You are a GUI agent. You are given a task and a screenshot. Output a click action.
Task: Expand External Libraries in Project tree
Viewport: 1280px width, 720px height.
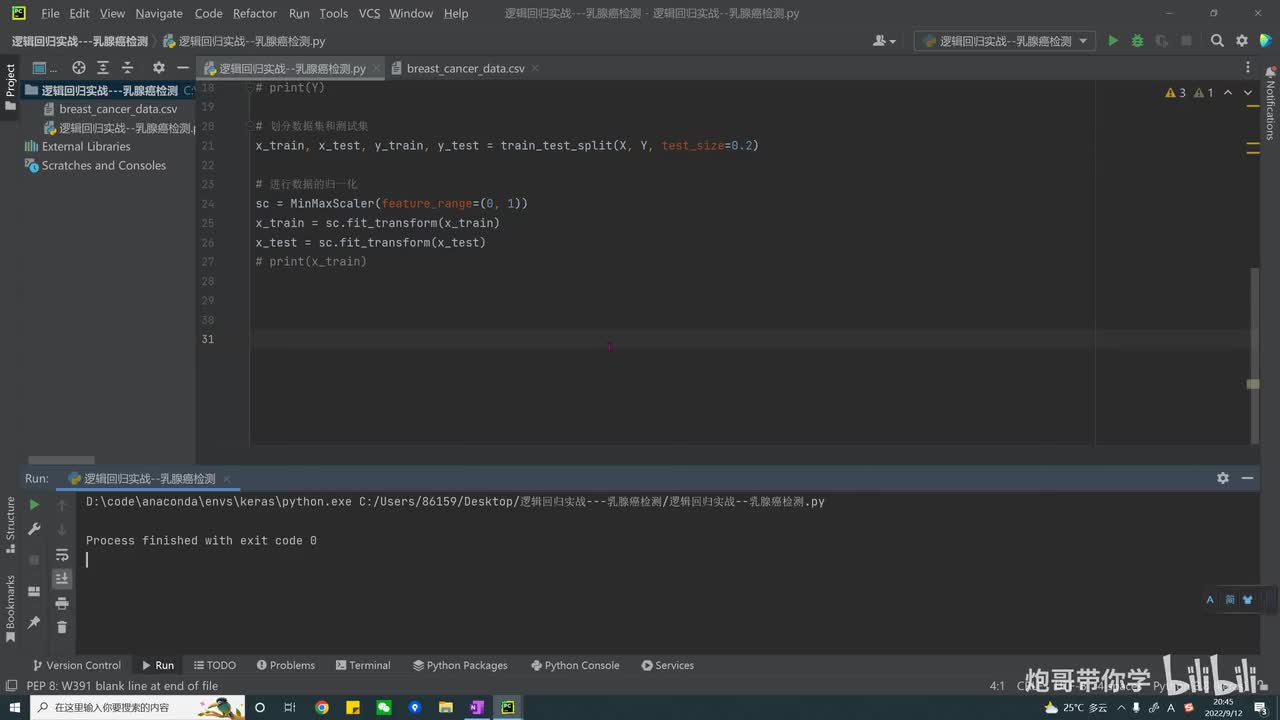click(86, 146)
